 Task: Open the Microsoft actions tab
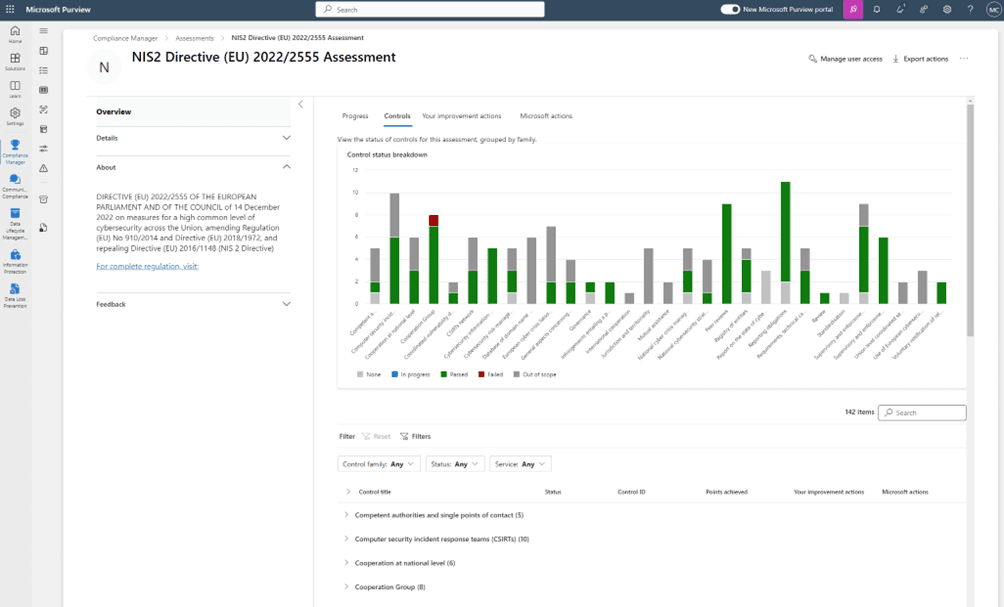click(x=546, y=116)
